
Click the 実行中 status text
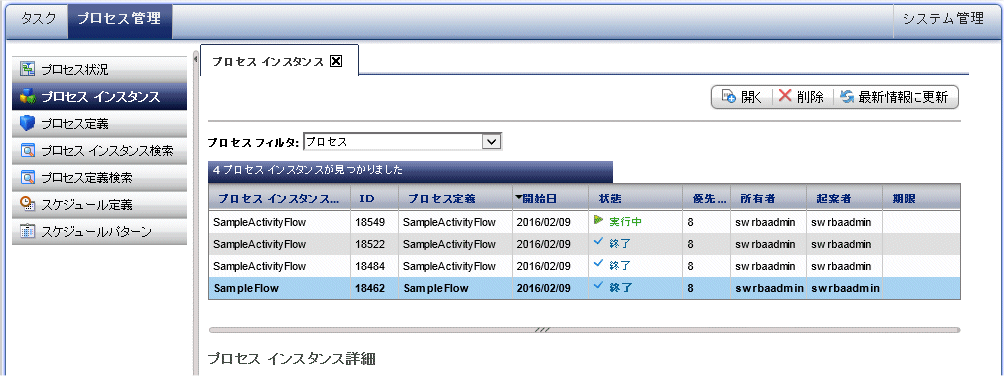pyautogui.click(x=624, y=222)
